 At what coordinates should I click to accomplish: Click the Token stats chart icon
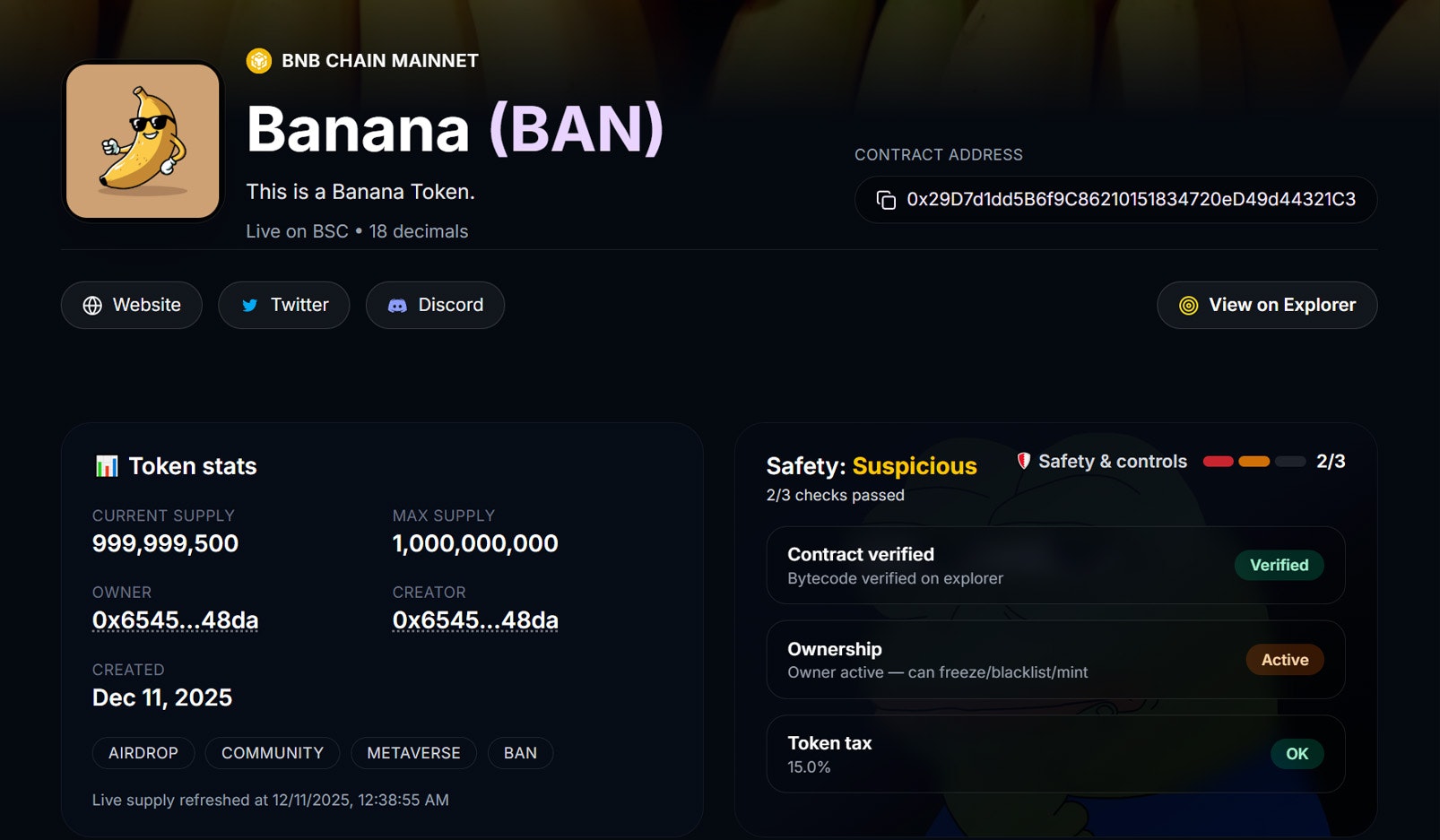[107, 466]
